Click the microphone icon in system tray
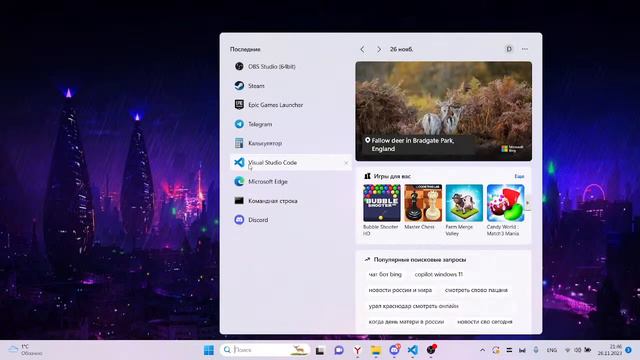 tap(536, 350)
